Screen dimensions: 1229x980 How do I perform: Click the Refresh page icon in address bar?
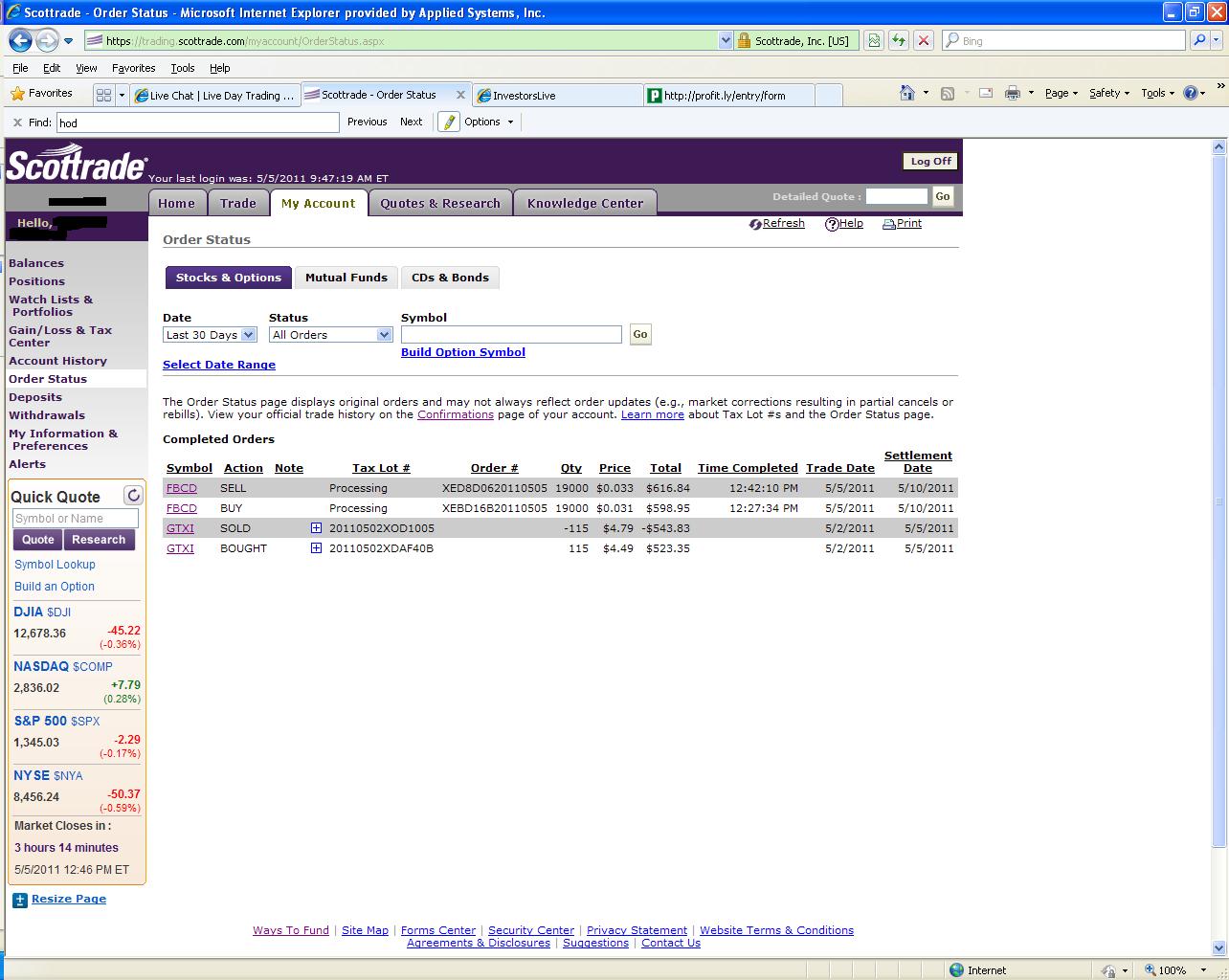(898, 40)
